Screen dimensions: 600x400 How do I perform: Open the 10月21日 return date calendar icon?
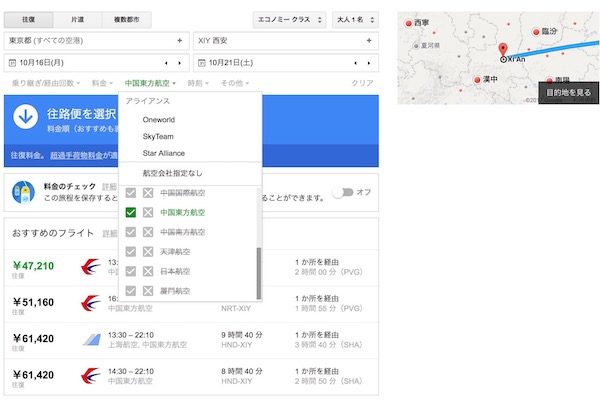202,63
